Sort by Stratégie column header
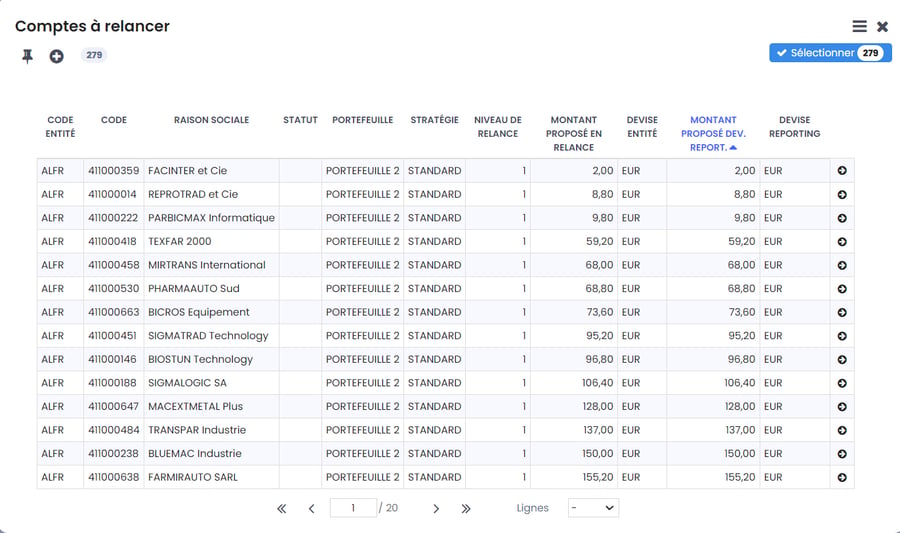900x533 pixels. 435,120
